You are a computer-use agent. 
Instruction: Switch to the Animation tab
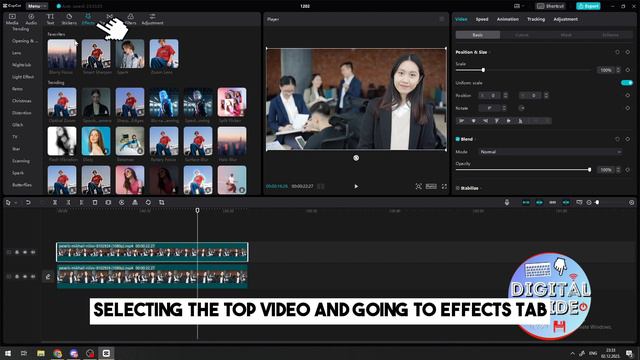click(507, 19)
